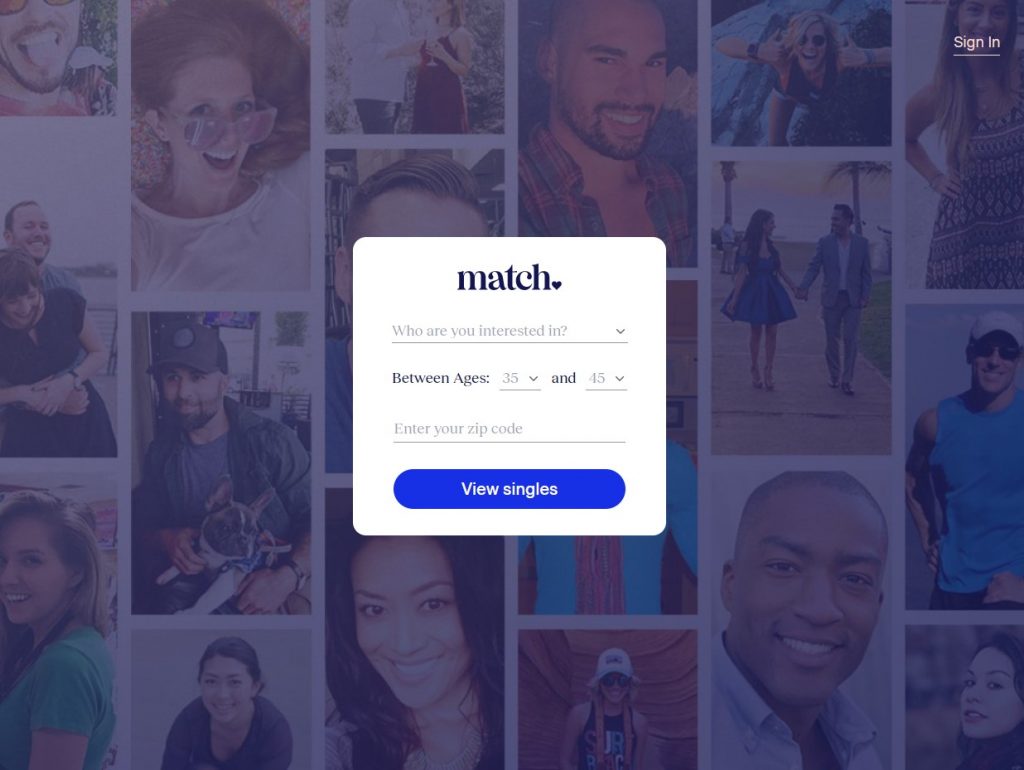Click the chevron arrow beside the interest selector
Image resolution: width=1024 pixels, height=770 pixels.
pyautogui.click(x=620, y=332)
